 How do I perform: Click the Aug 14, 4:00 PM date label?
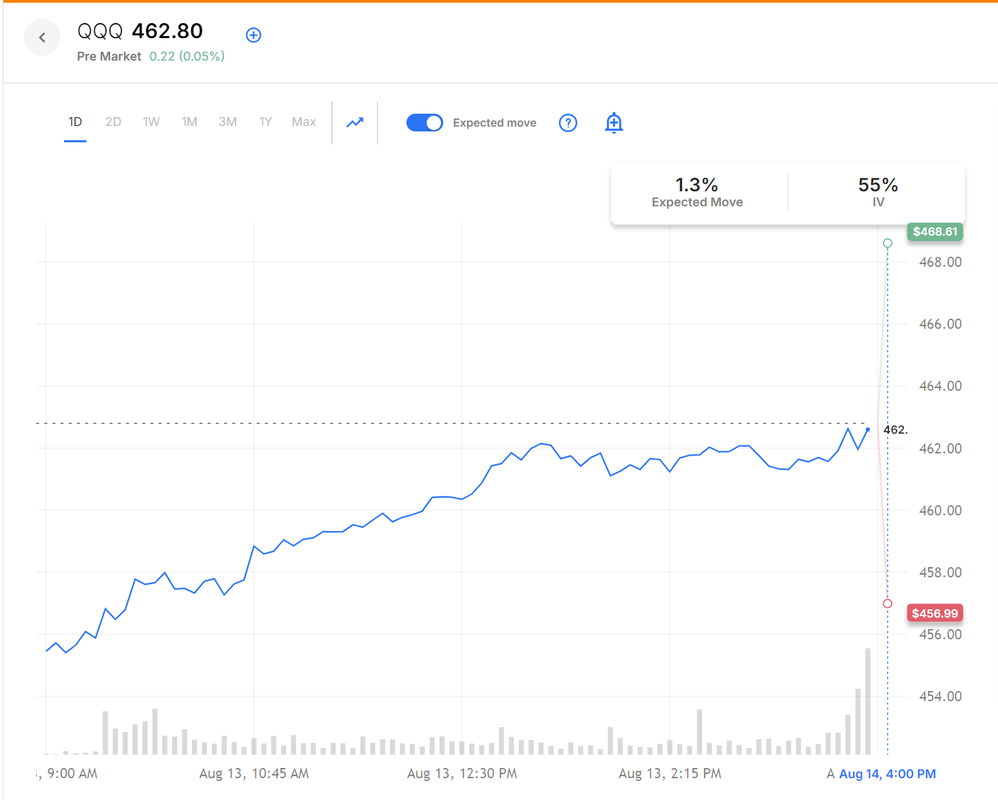[887, 774]
